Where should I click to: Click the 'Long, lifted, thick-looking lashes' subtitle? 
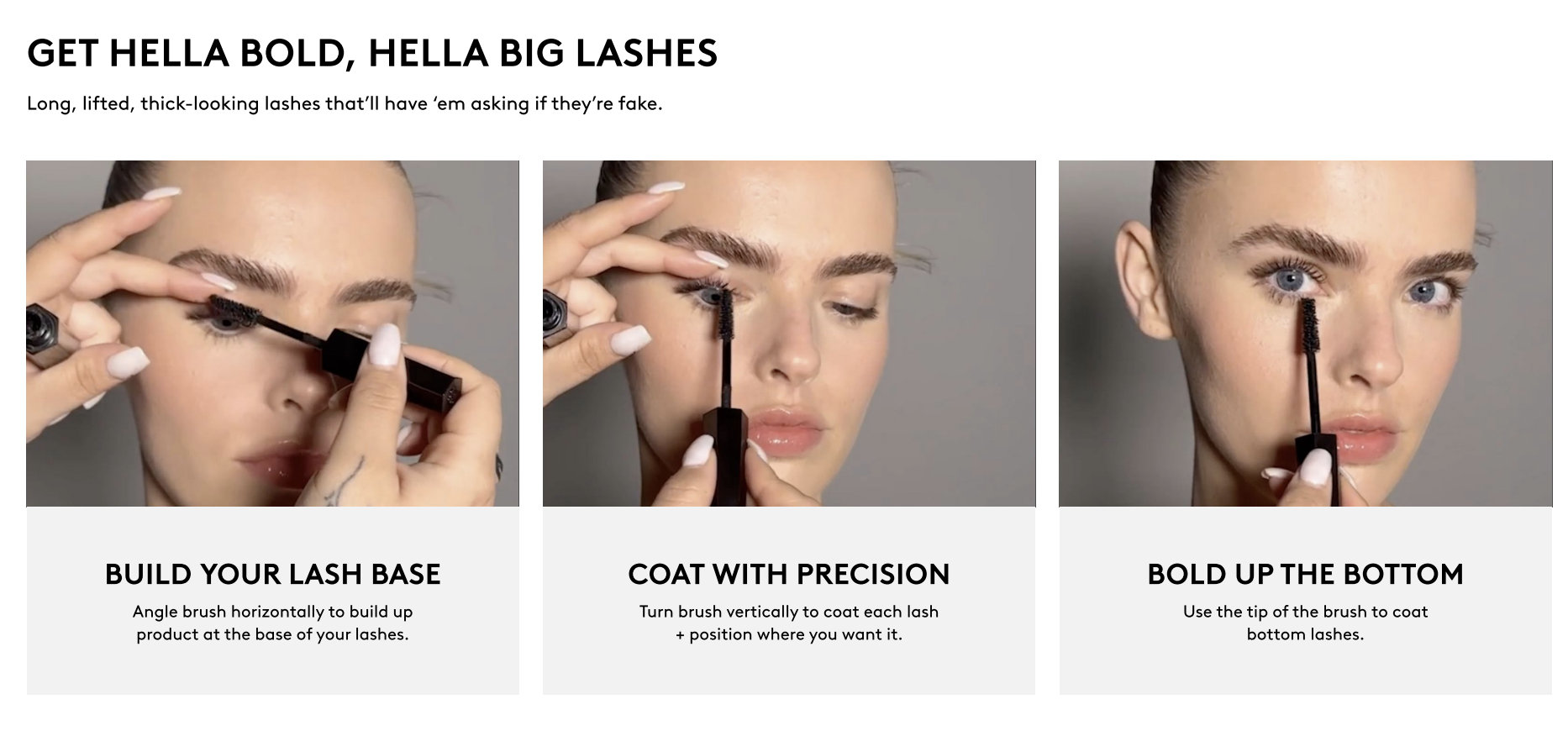point(345,103)
